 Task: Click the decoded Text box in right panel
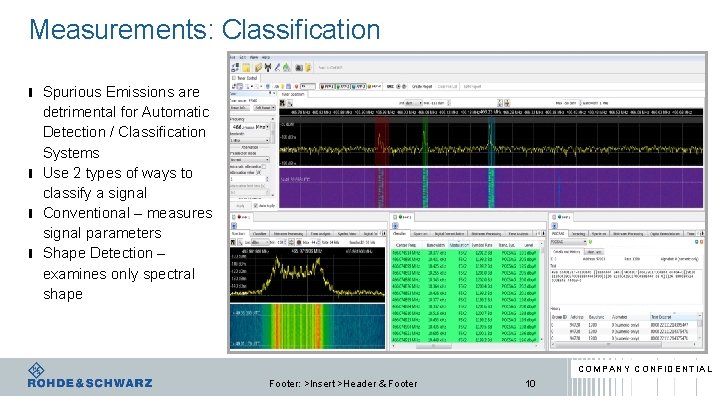tap(627, 287)
